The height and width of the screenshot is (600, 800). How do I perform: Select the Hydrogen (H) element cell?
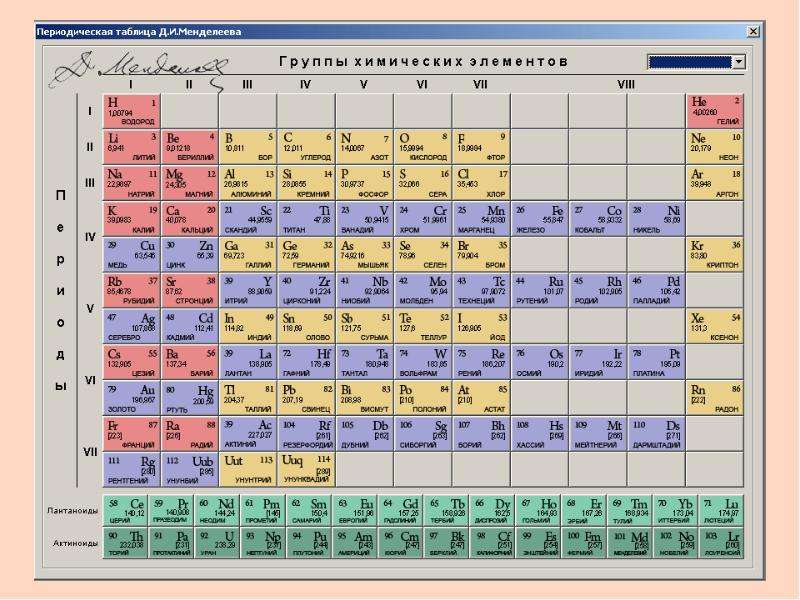click(x=132, y=111)
